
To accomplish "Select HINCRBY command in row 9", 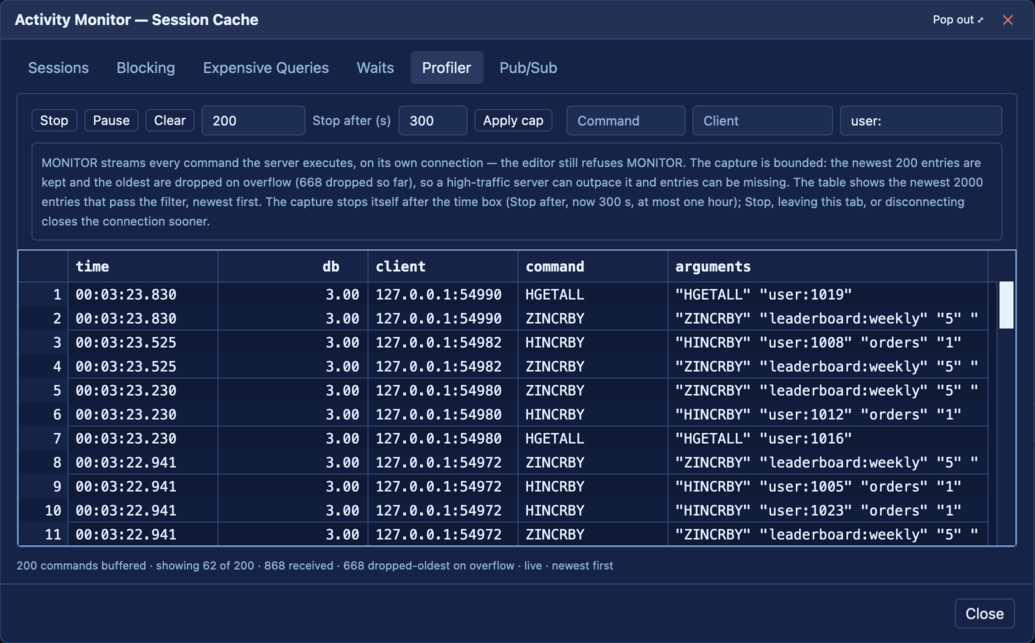I will 592,487.
